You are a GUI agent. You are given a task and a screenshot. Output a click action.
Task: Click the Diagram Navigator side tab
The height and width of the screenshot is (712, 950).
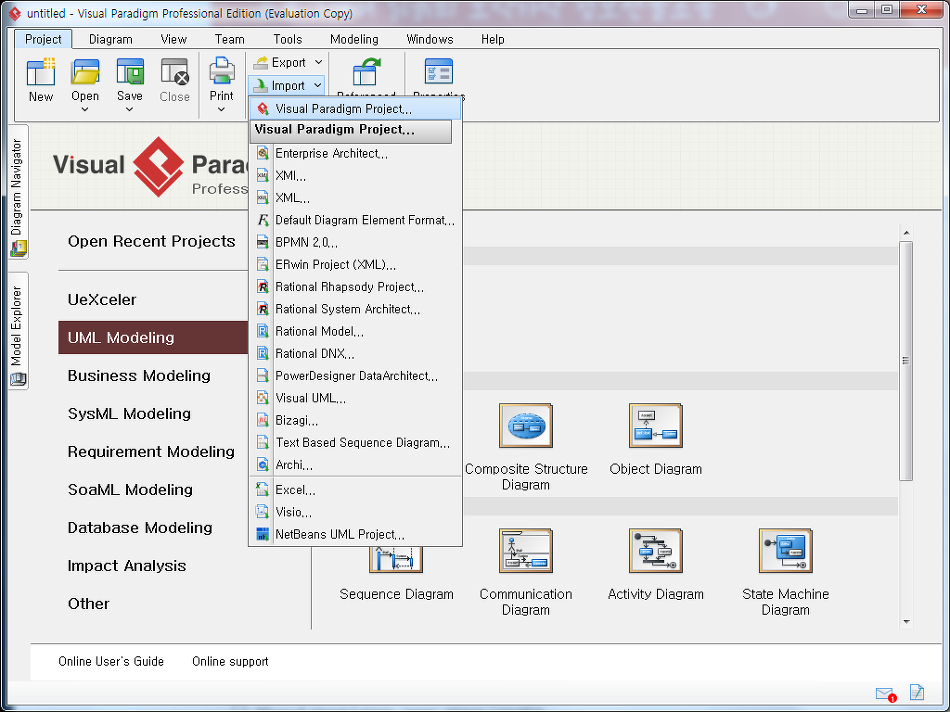[18, 192]
